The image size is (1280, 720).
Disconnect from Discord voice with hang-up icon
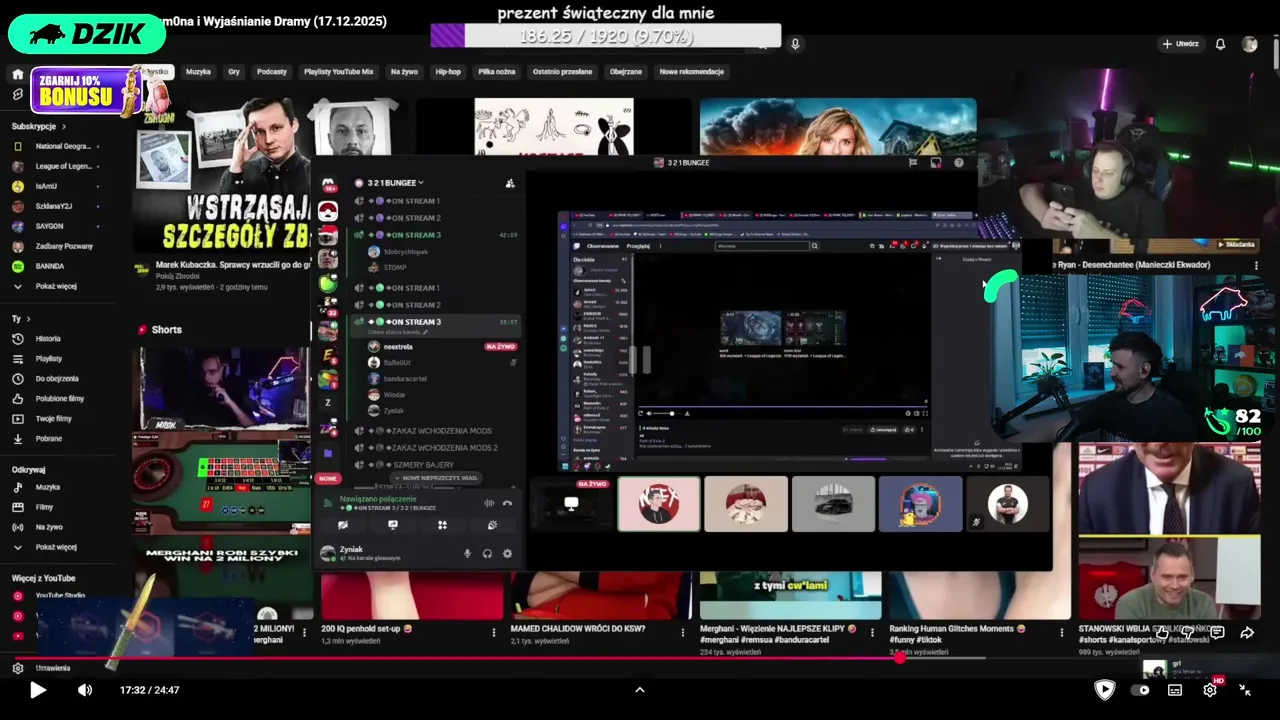click(507, 503)
